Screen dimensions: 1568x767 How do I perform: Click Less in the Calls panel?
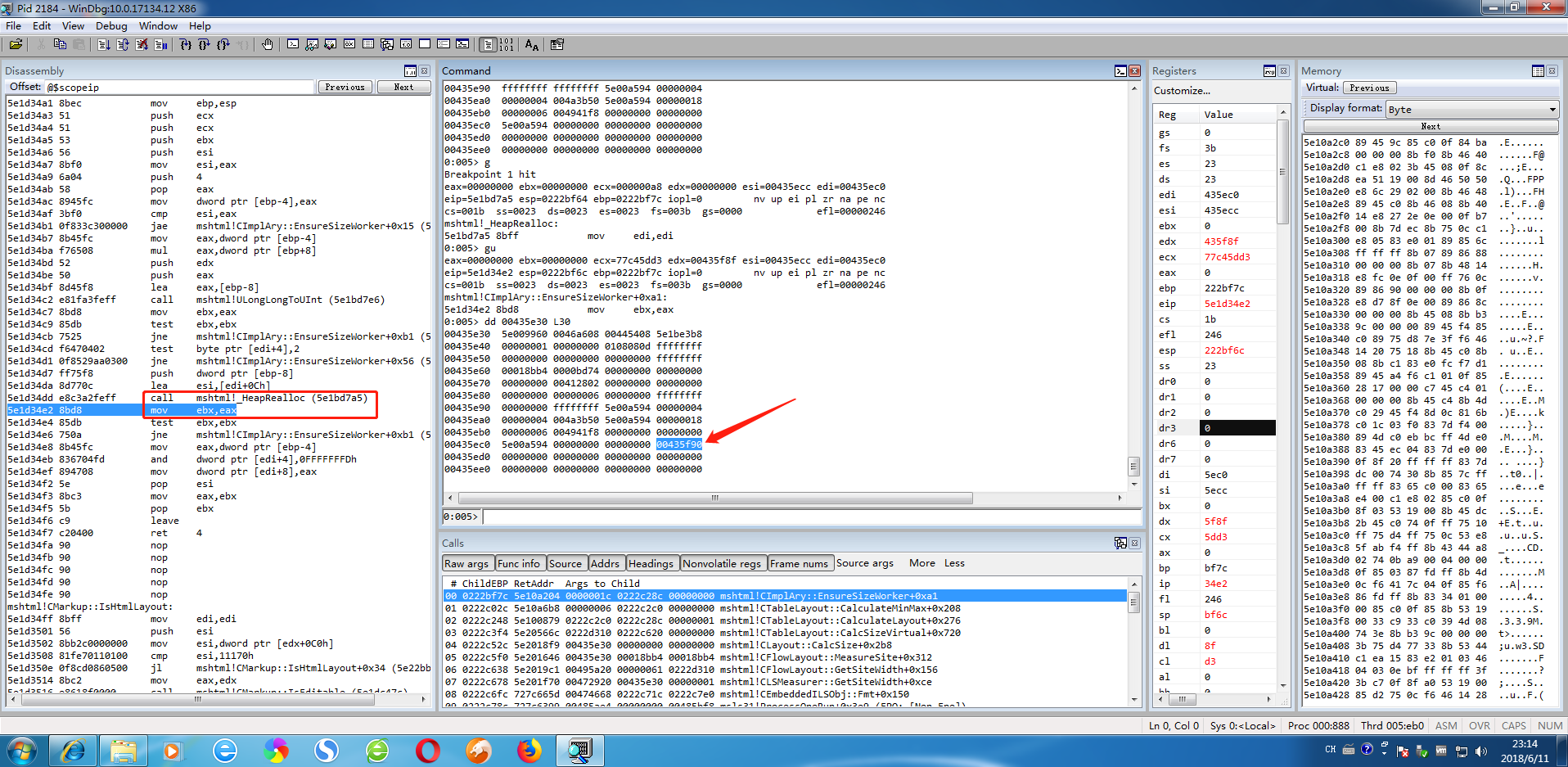[x=954, y=563]
